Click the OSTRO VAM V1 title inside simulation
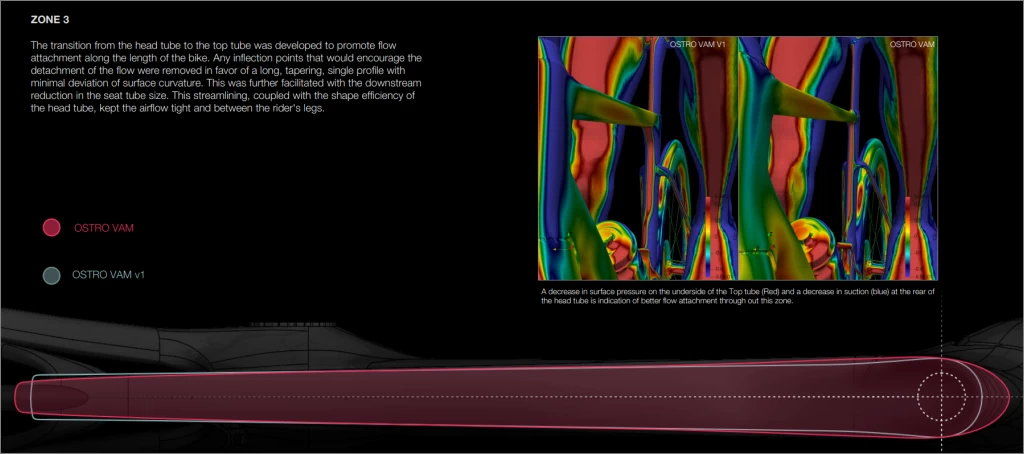1024x454 pixels. coord(698,45)
